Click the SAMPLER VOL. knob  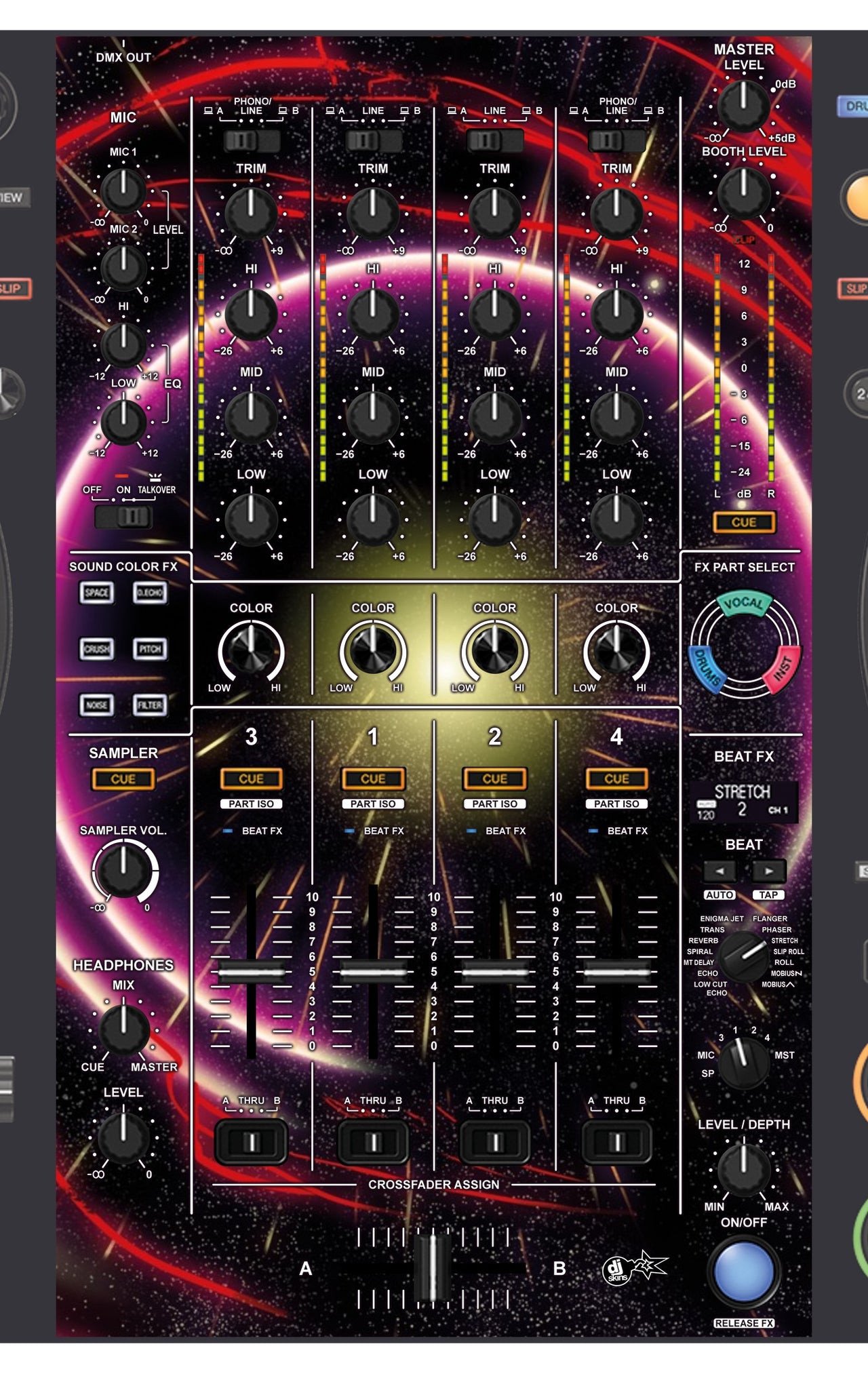coord(123,871)
